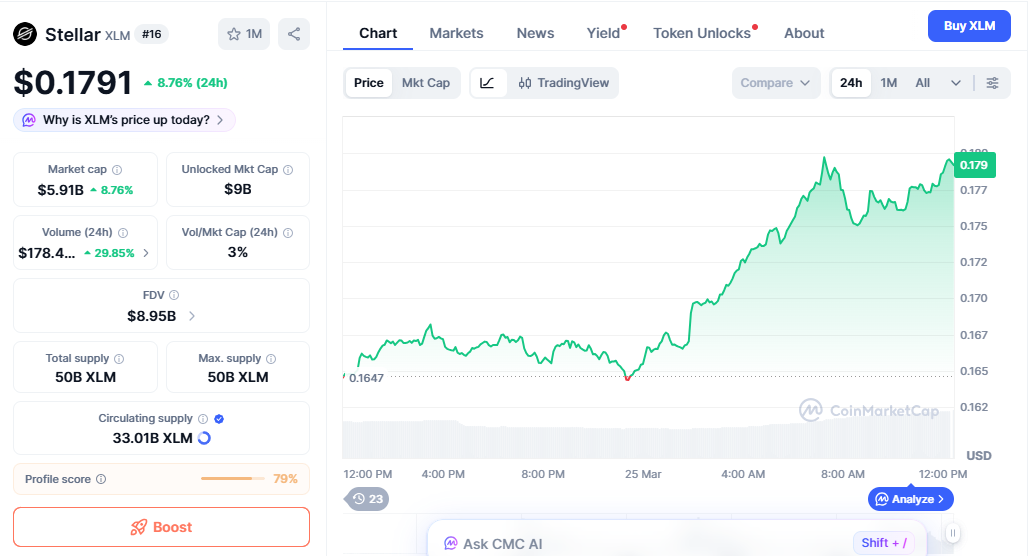1028x556 pixels.
Task: Click Market cap info icon
Action: [117, 170]
